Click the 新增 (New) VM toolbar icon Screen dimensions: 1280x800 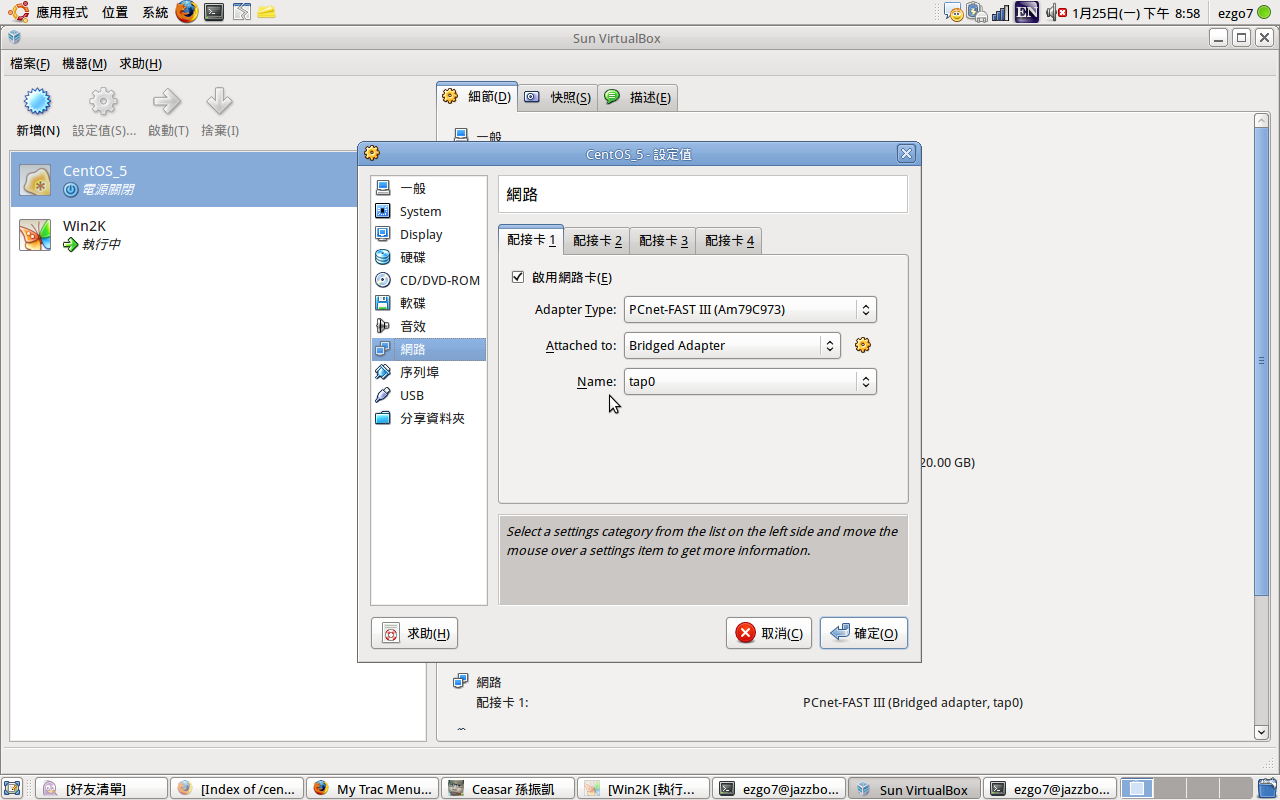click(x=37, y=102)
